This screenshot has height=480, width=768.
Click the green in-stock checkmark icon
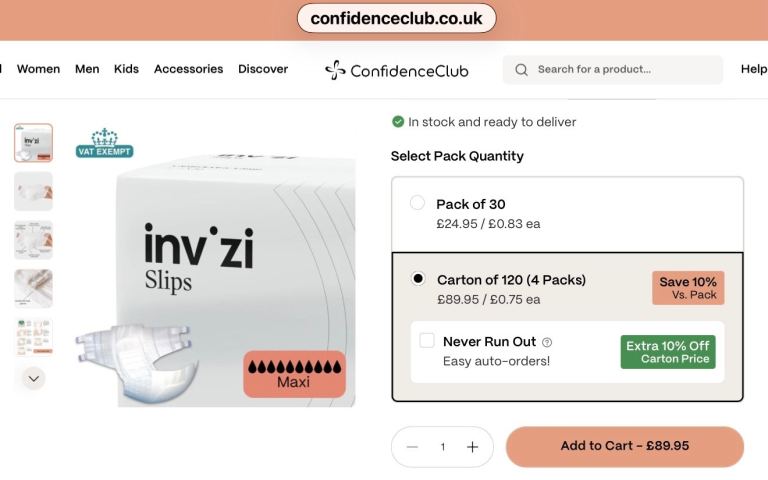[x=398, y=121]
